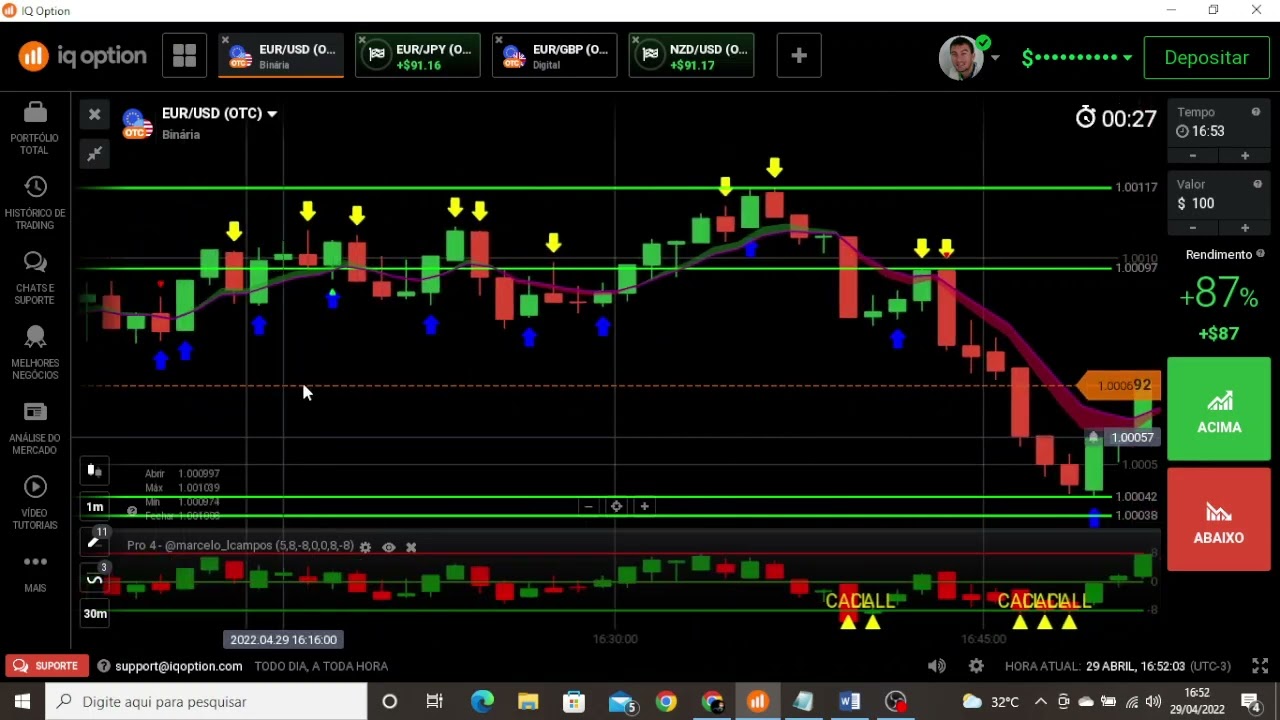
Task: Open platform settings gear in footer
Action: (x=976, y=666)
